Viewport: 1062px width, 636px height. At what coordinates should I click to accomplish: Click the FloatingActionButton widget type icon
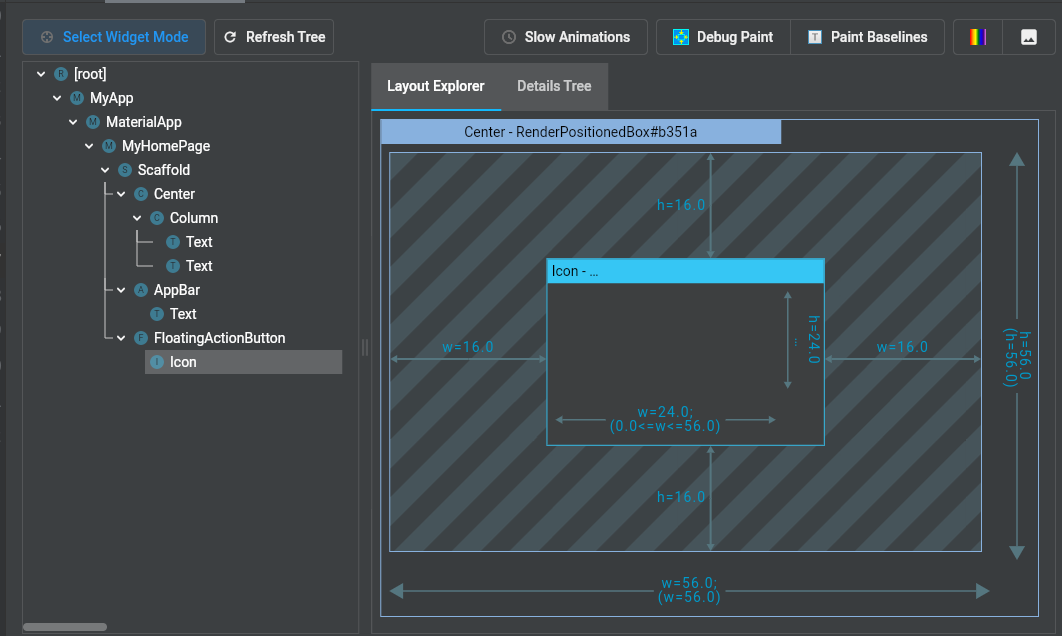141,338
